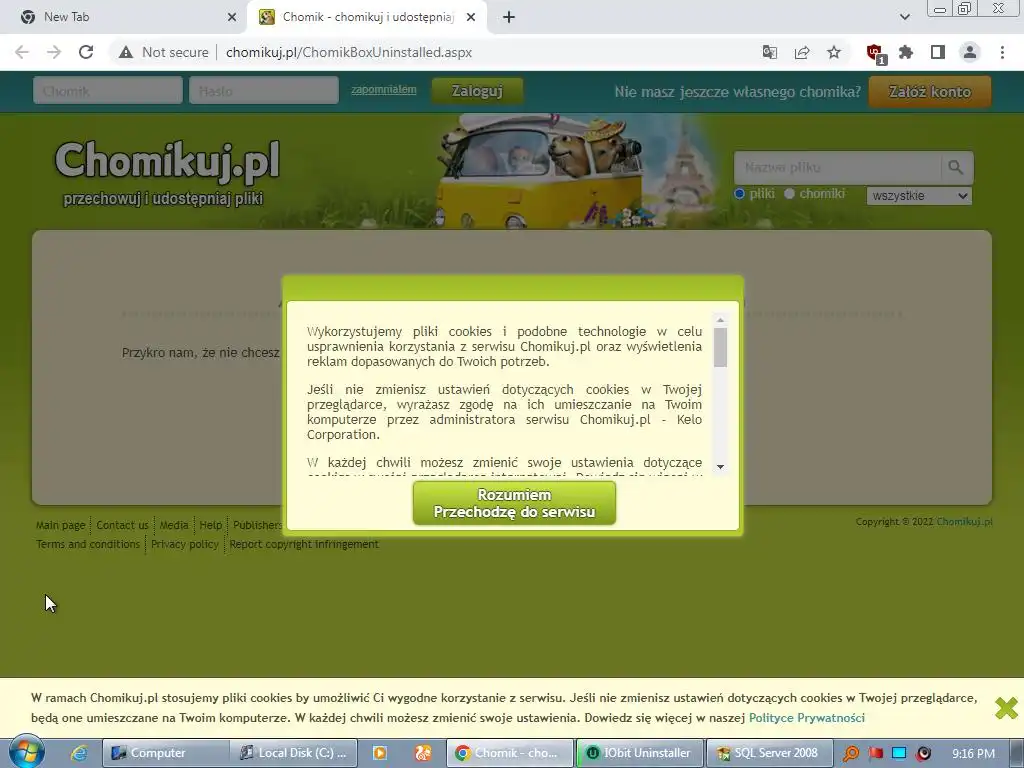1024x768 pixels.
Task: Go back using browser back arrow
Action: coord(22,52)
